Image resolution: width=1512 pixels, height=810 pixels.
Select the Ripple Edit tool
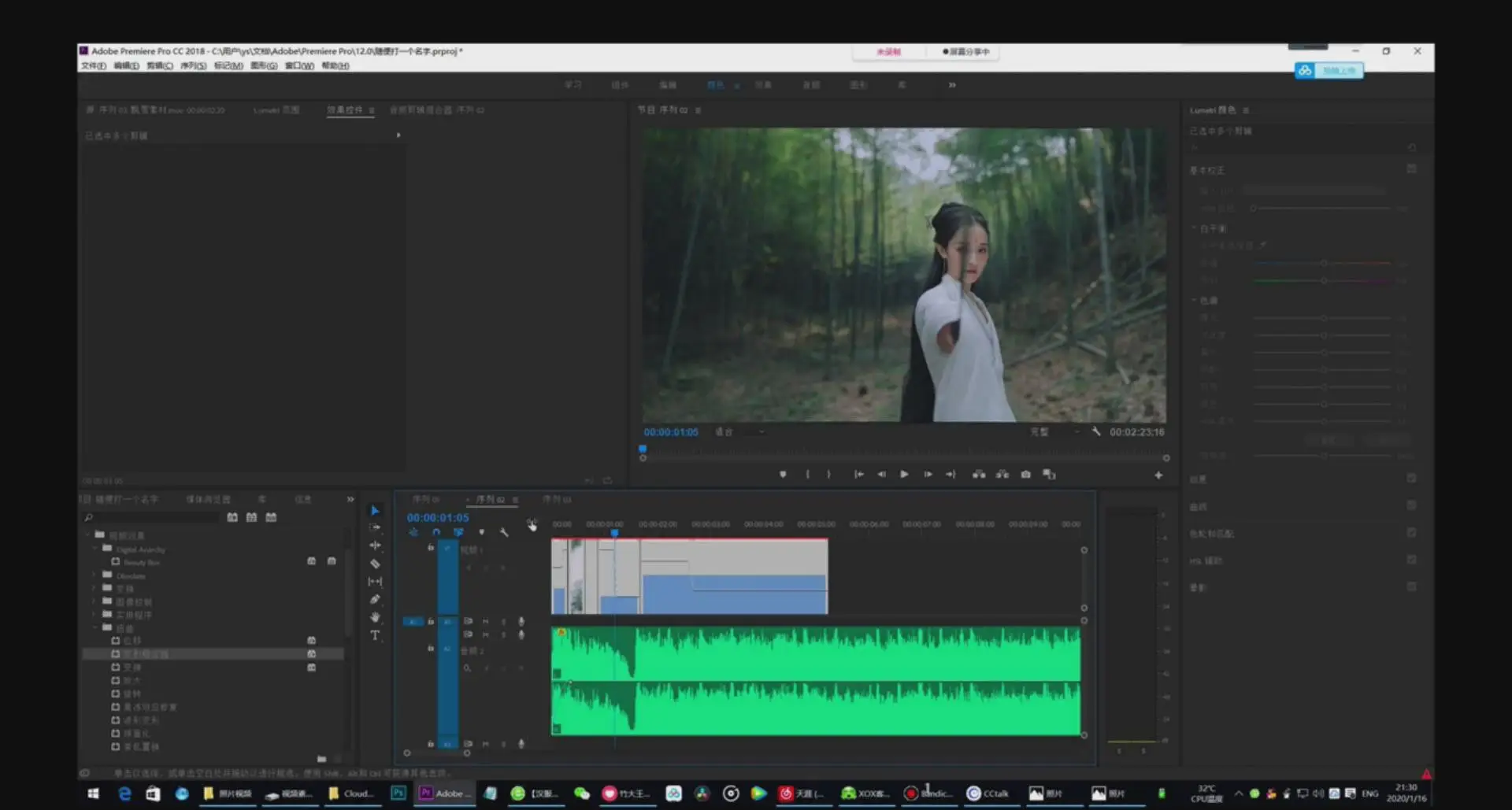pos(375,546)
